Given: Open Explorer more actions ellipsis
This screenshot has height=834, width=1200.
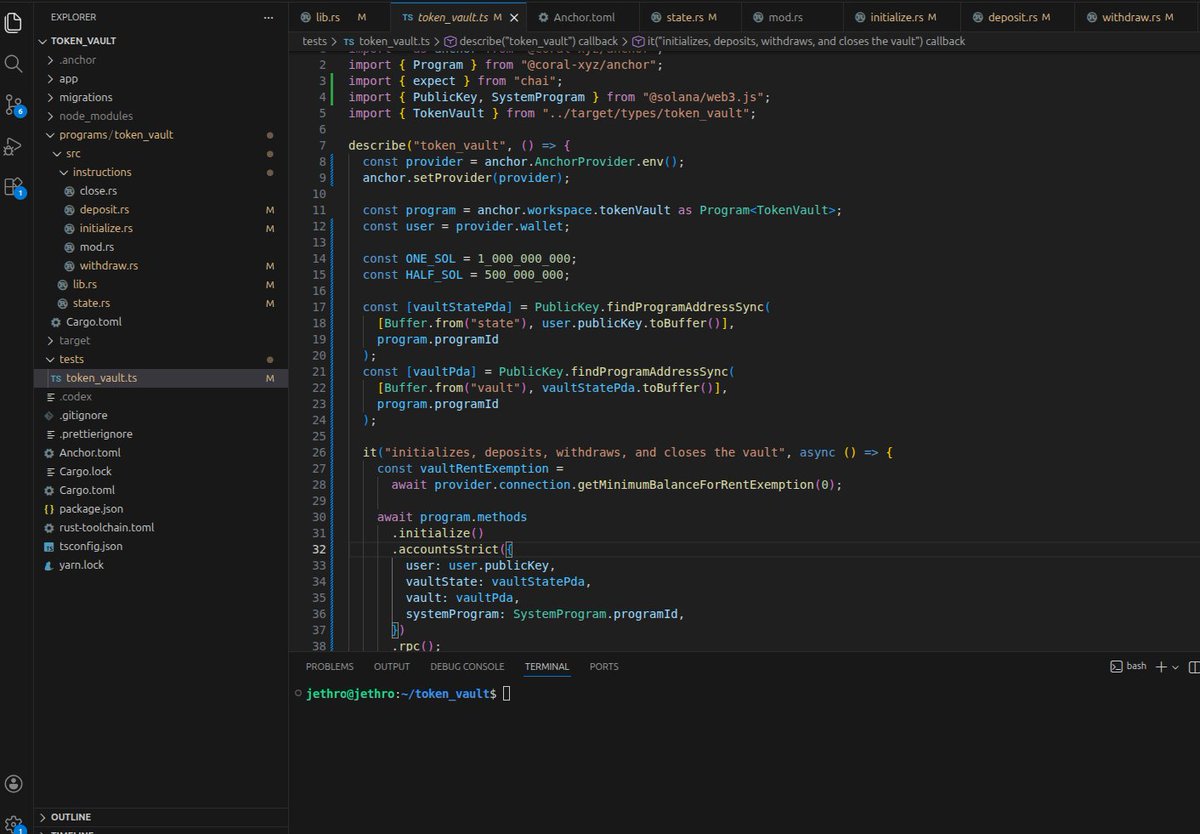Looking at the screenshot, I should click(x=267, y=18).
